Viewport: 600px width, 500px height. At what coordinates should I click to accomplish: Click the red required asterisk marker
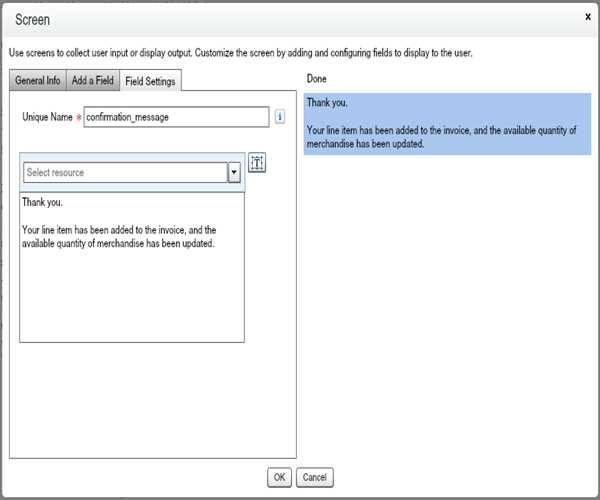tap(79, 118)
